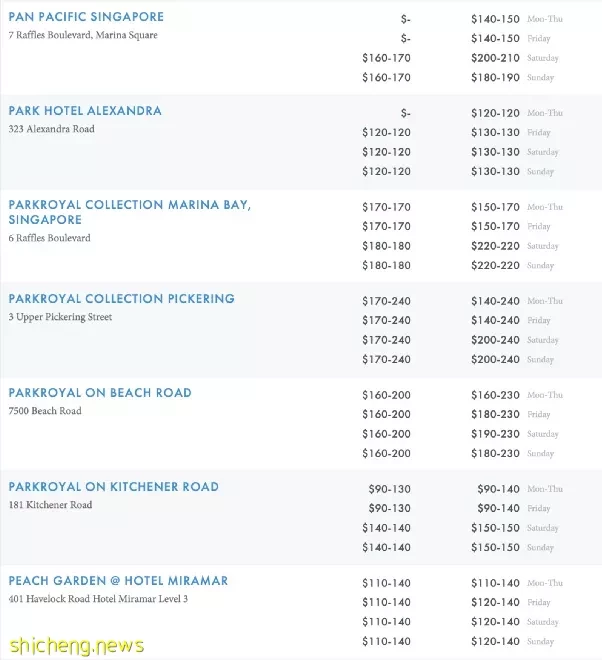Click the Parkroyal on Beach Road heading
Viewport: 602px width, 660px height.
coord(100,393)
